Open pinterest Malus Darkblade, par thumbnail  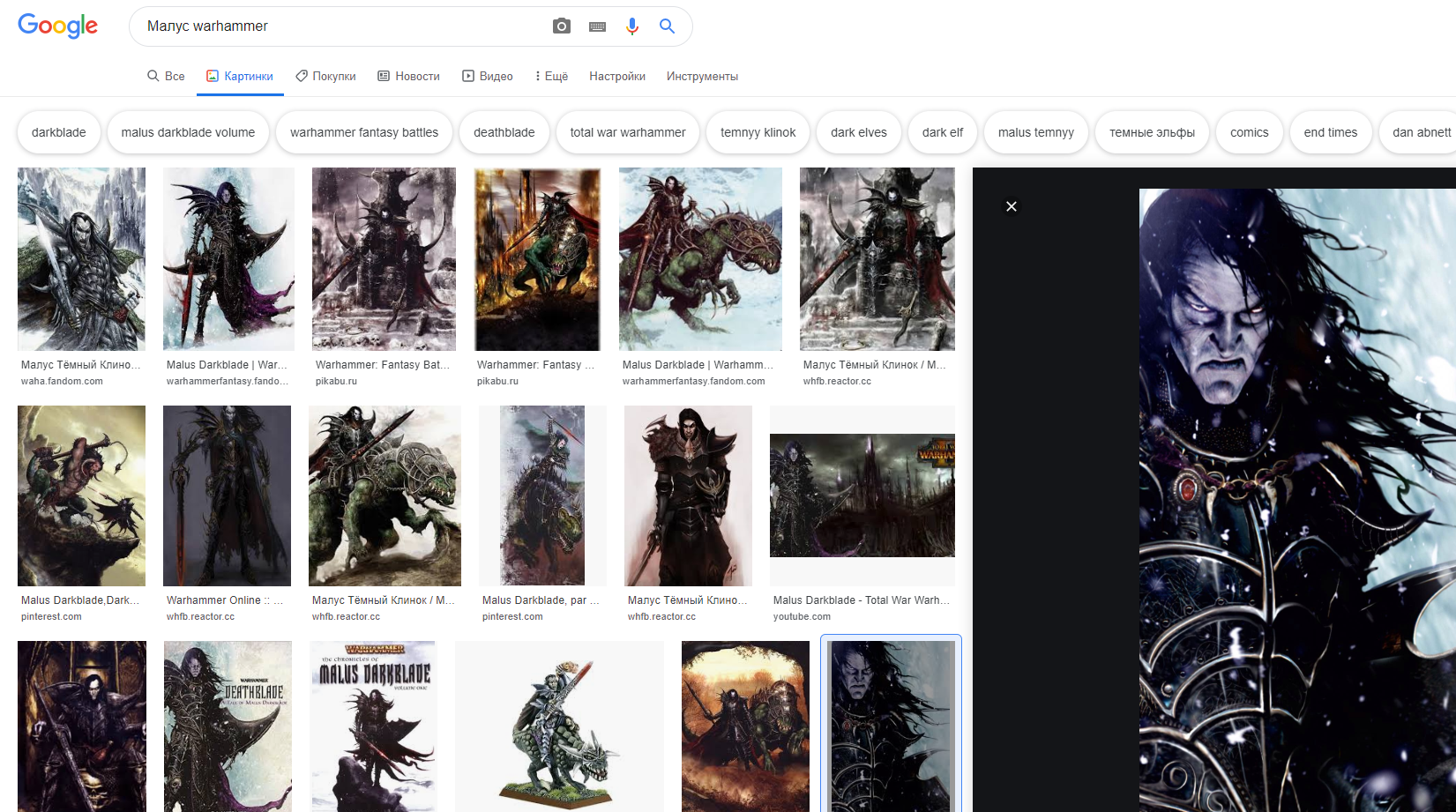(542, 495)
